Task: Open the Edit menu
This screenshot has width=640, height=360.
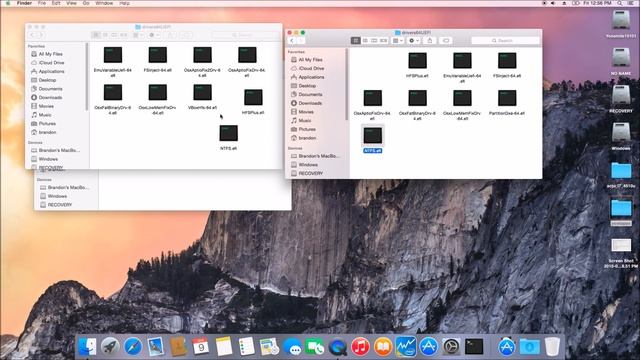Action: [56, 3]
